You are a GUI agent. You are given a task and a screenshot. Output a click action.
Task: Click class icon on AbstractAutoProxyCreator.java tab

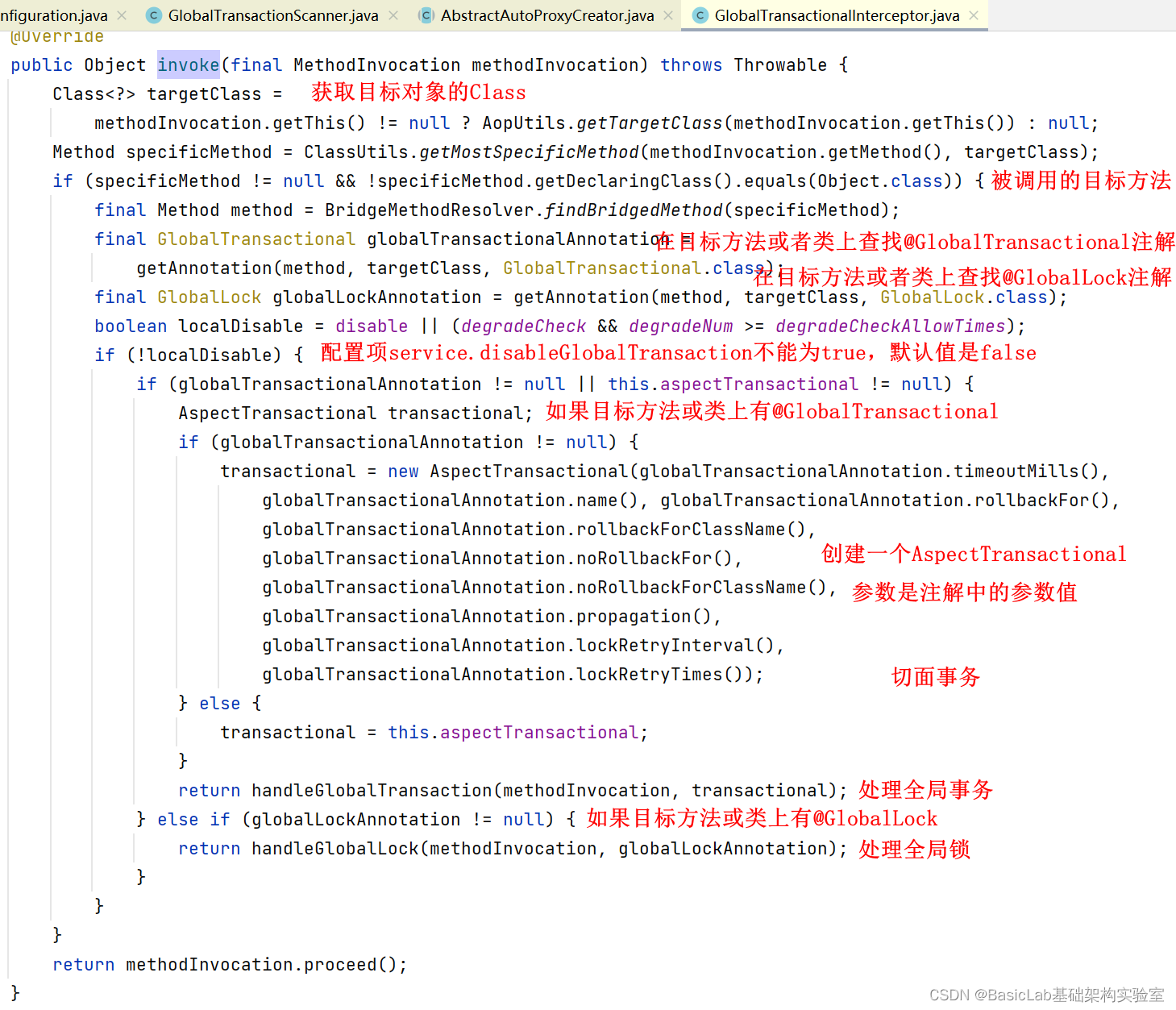pos(426,15)
